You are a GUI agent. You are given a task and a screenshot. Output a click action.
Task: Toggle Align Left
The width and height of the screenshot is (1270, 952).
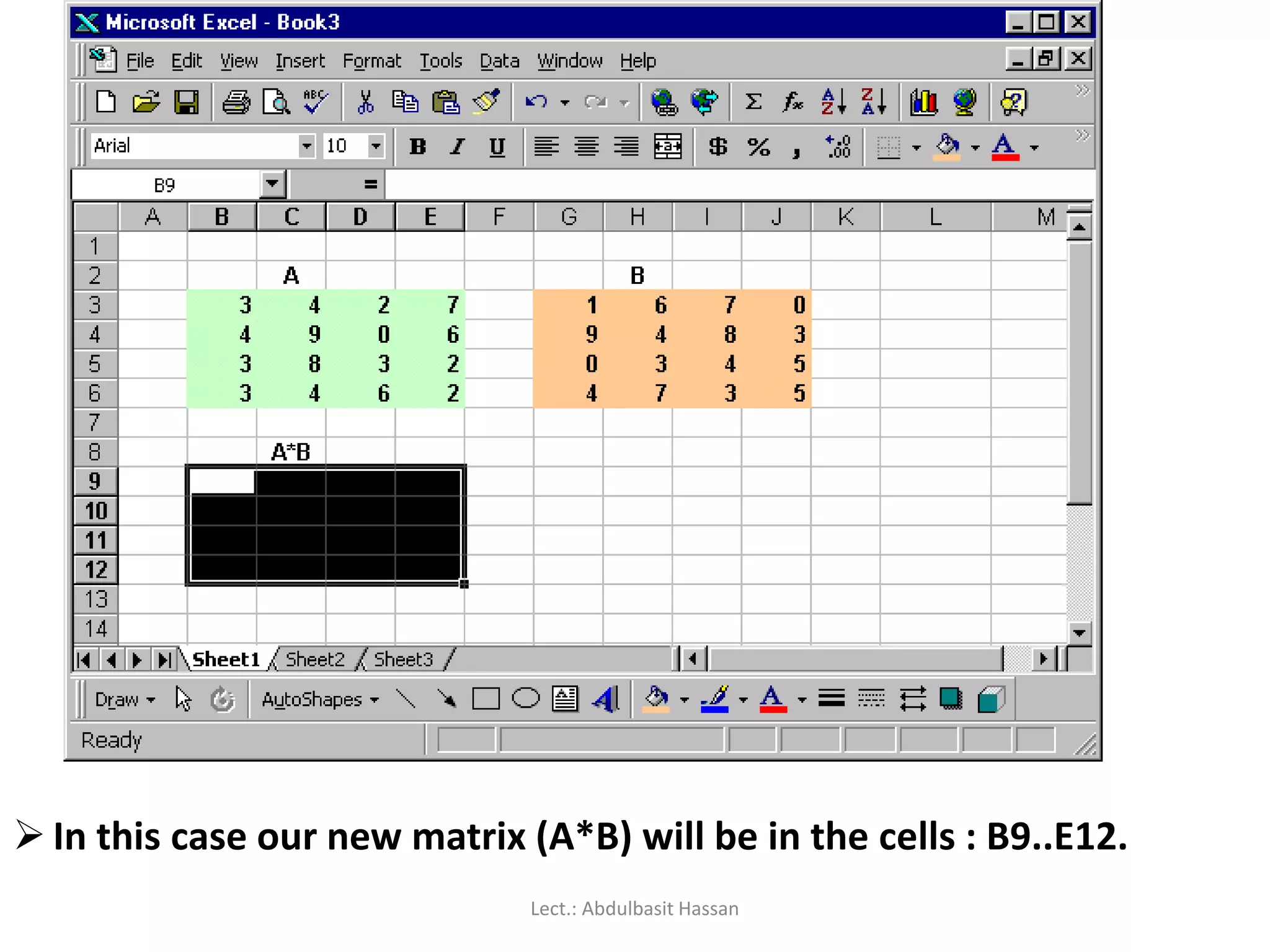coord(546,147)
